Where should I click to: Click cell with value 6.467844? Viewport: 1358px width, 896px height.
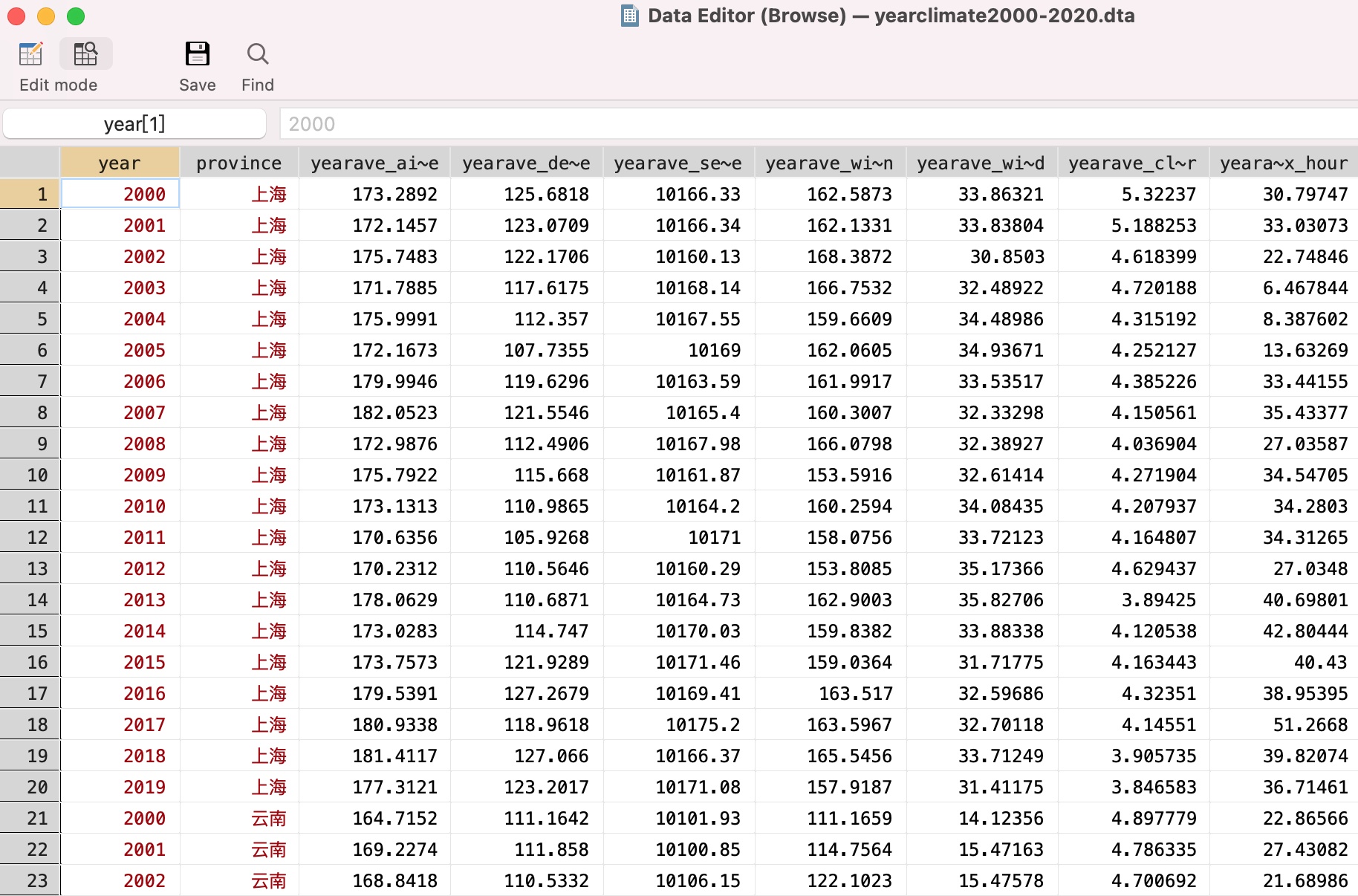(1284, 288)
